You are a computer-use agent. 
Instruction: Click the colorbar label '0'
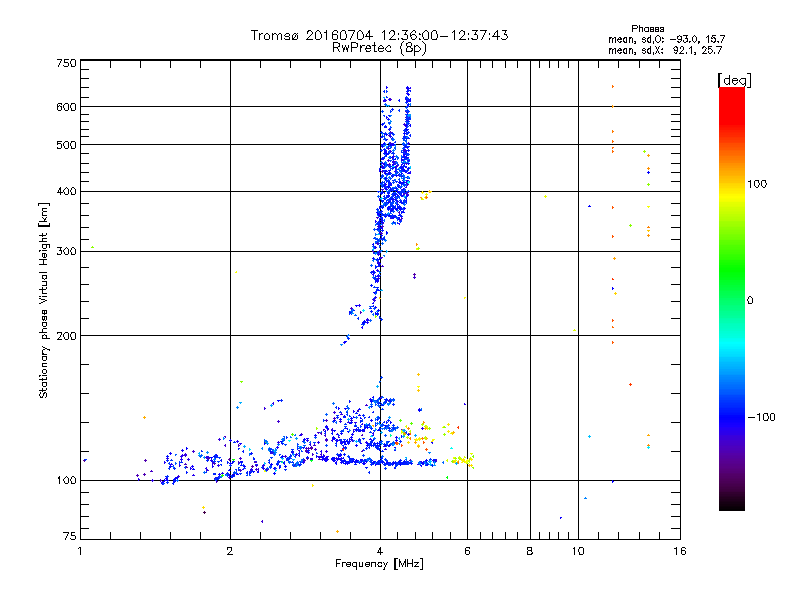pyautogui.click(x=750, y=301)
